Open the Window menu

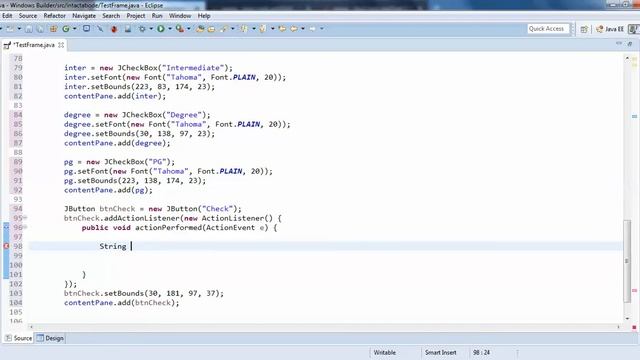point(180,16)
